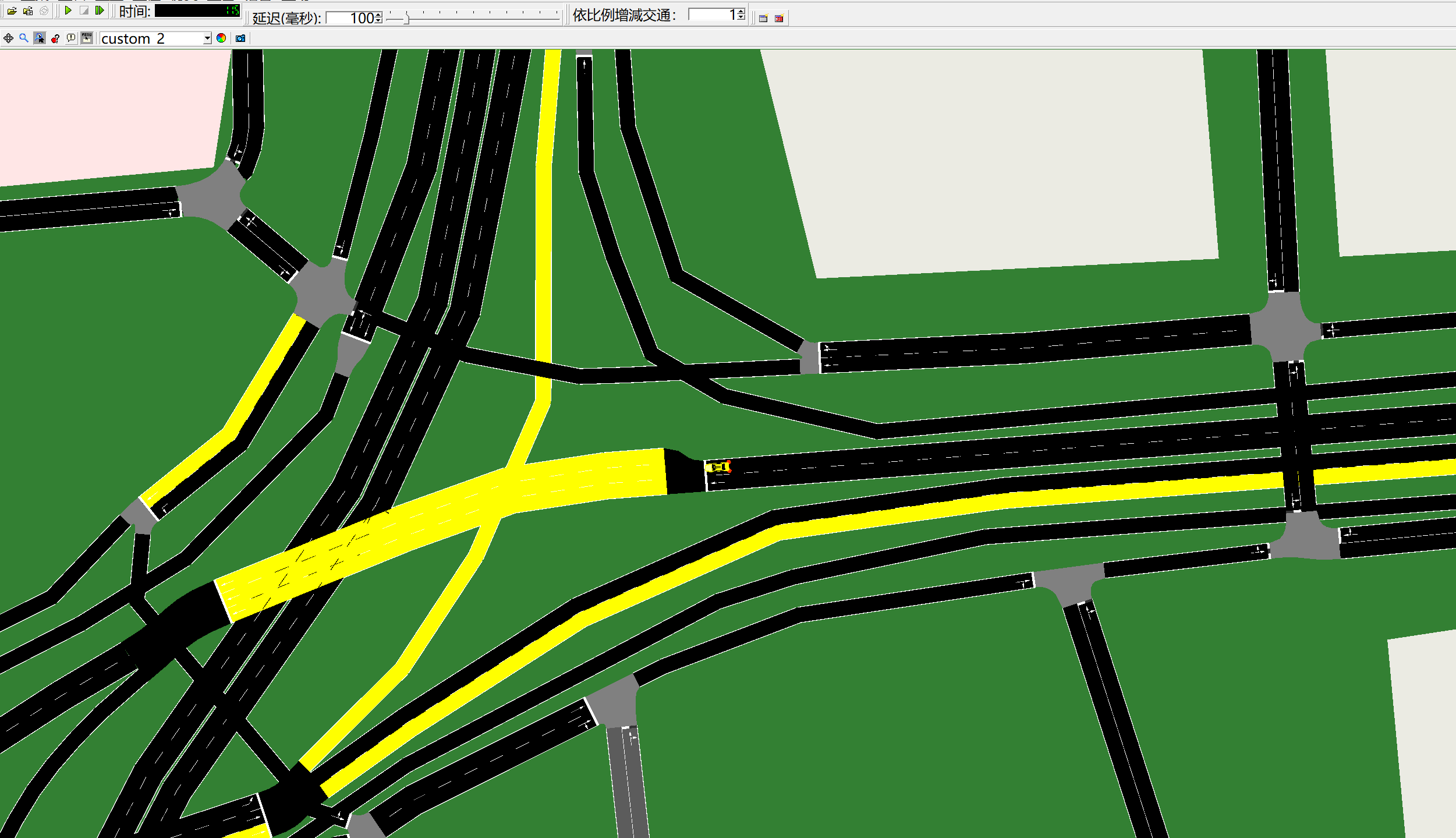Viewport: 1456px width, 838px height.
Task: Open the color wheel view settings
Action: click(221, 38)
